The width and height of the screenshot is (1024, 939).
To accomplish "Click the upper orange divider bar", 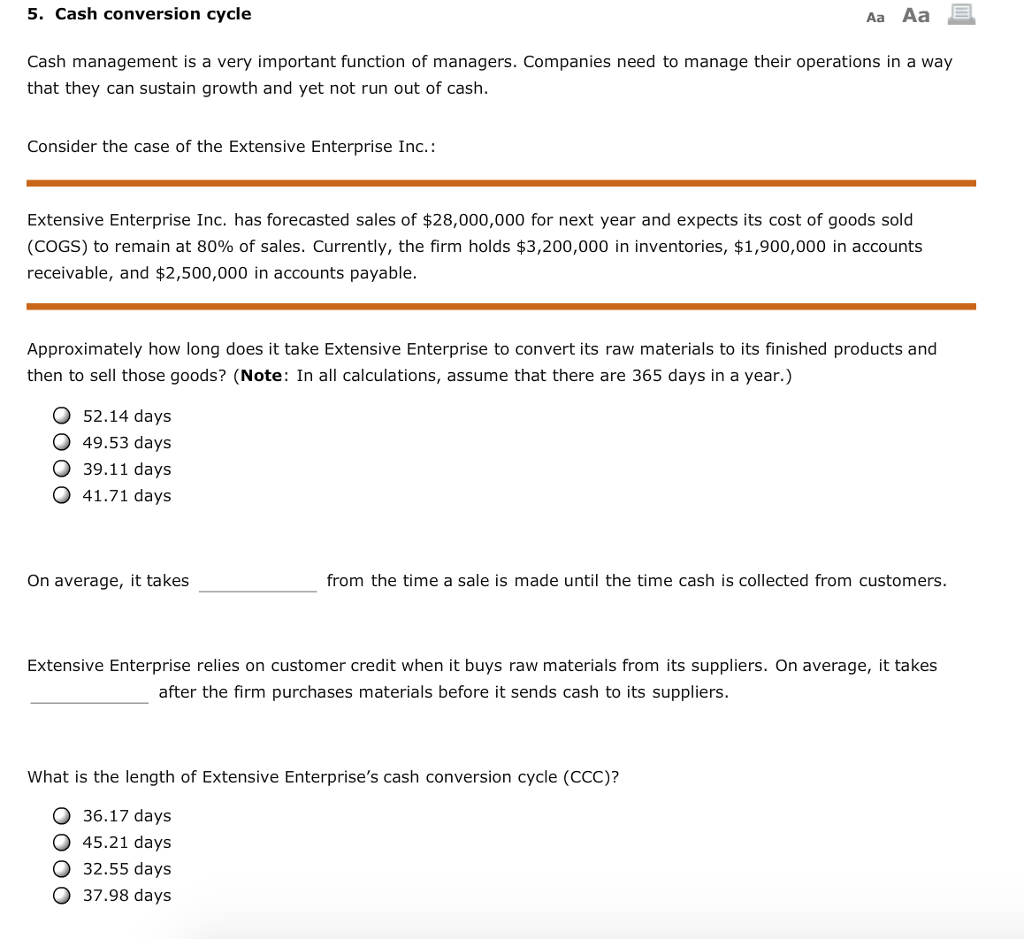I will 500,182.
